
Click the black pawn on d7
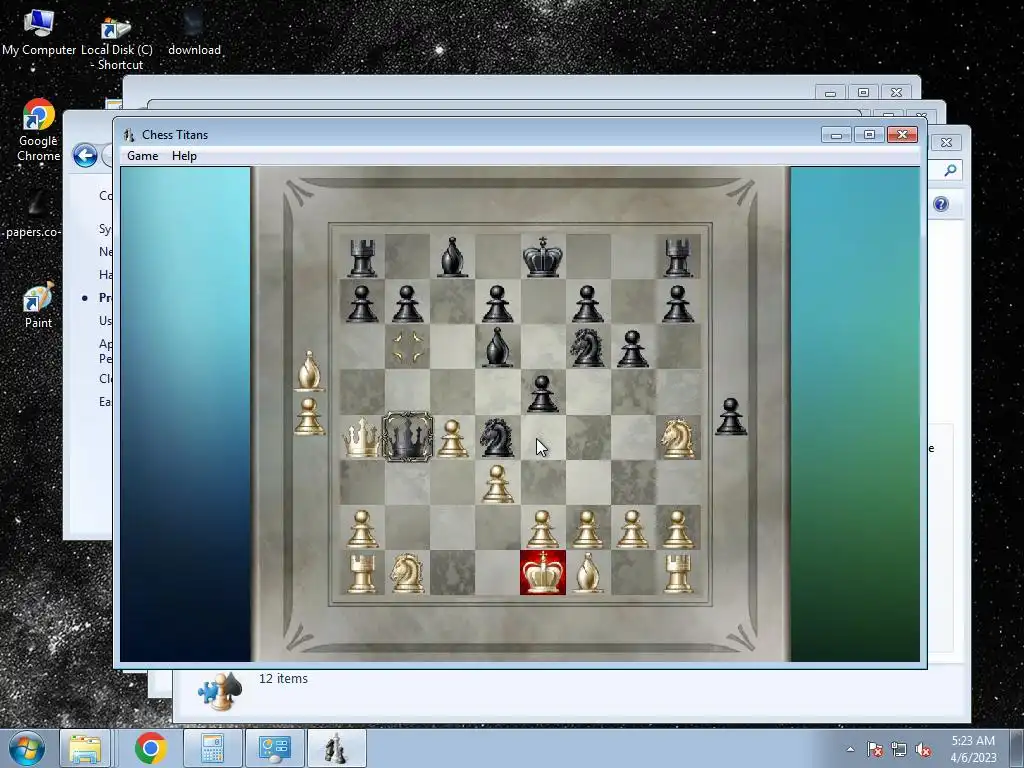[x=498, y=303]
